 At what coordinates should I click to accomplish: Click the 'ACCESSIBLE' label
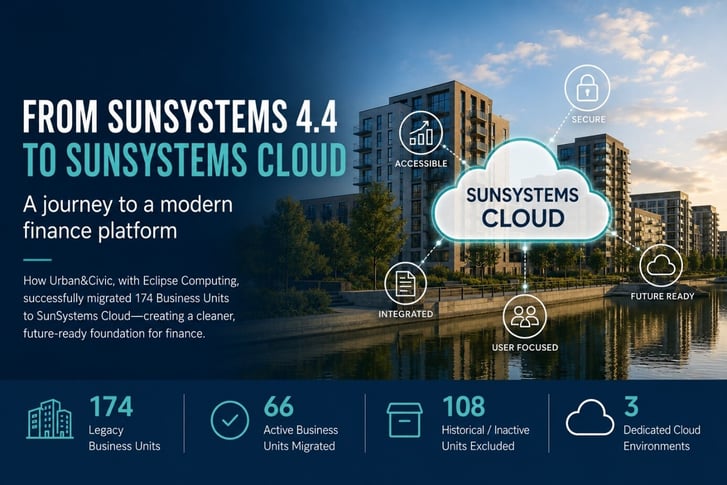pyautogui.click(x=421, y=164)
